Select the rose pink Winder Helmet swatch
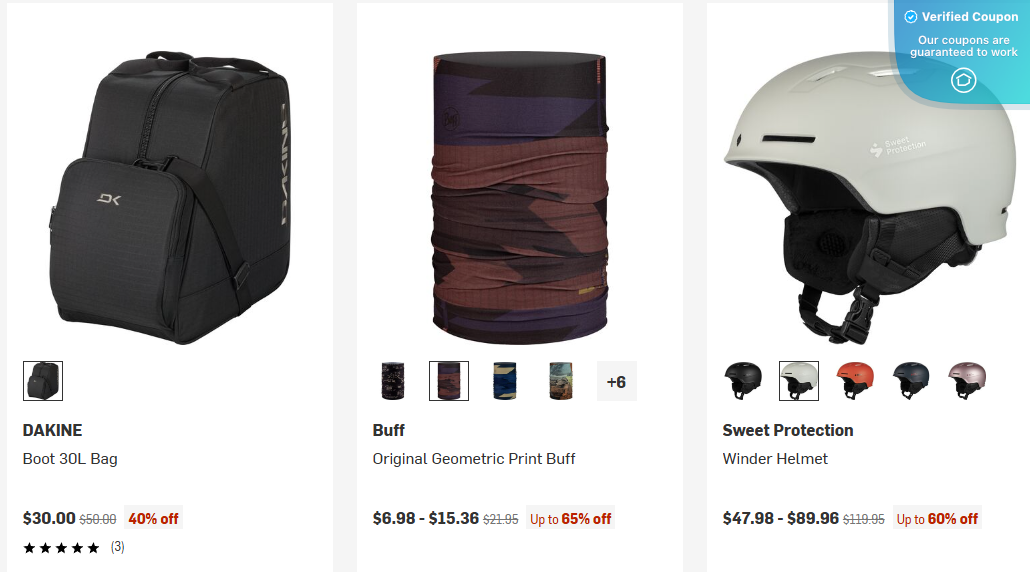The height and width of the screenshot is (572, 1030). tap(967, 381)
